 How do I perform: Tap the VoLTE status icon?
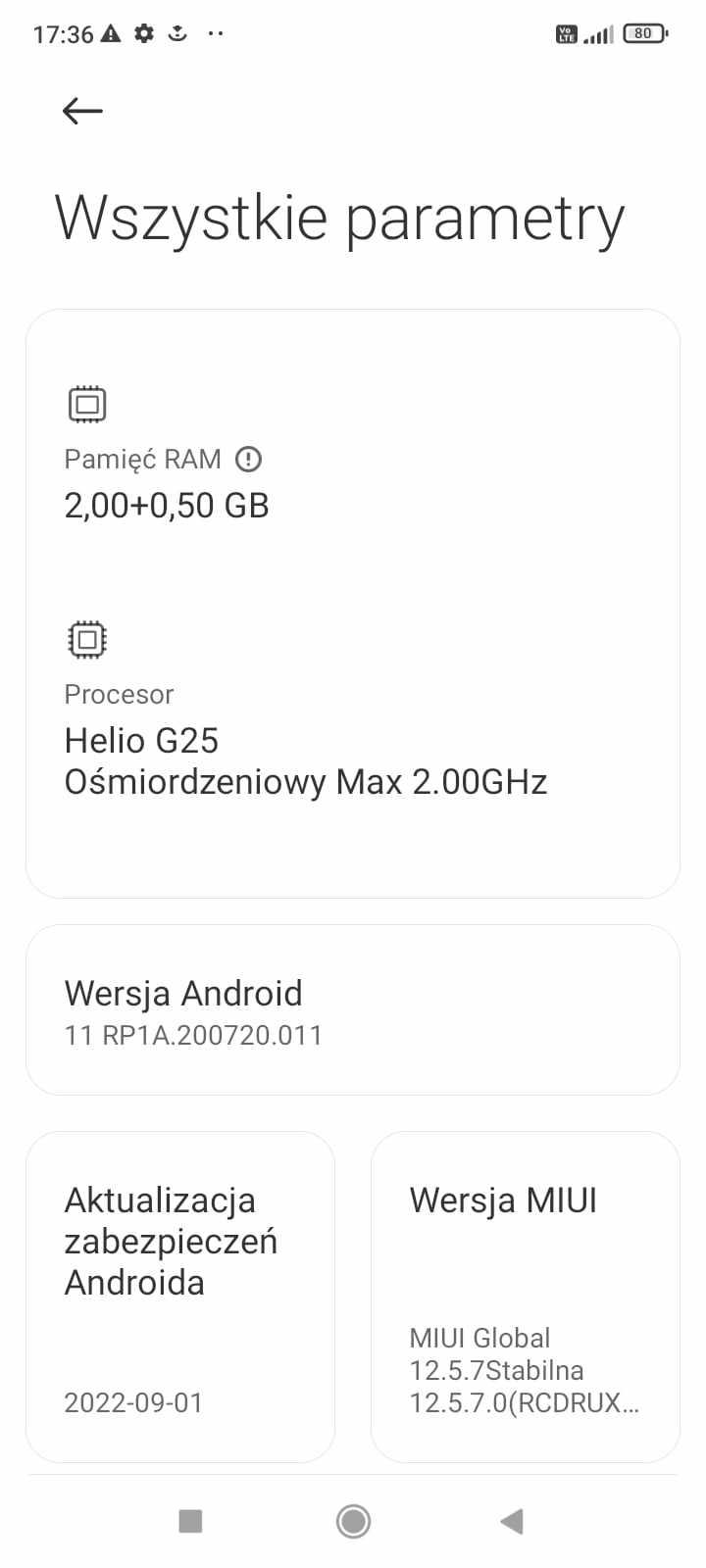point(566,34)
